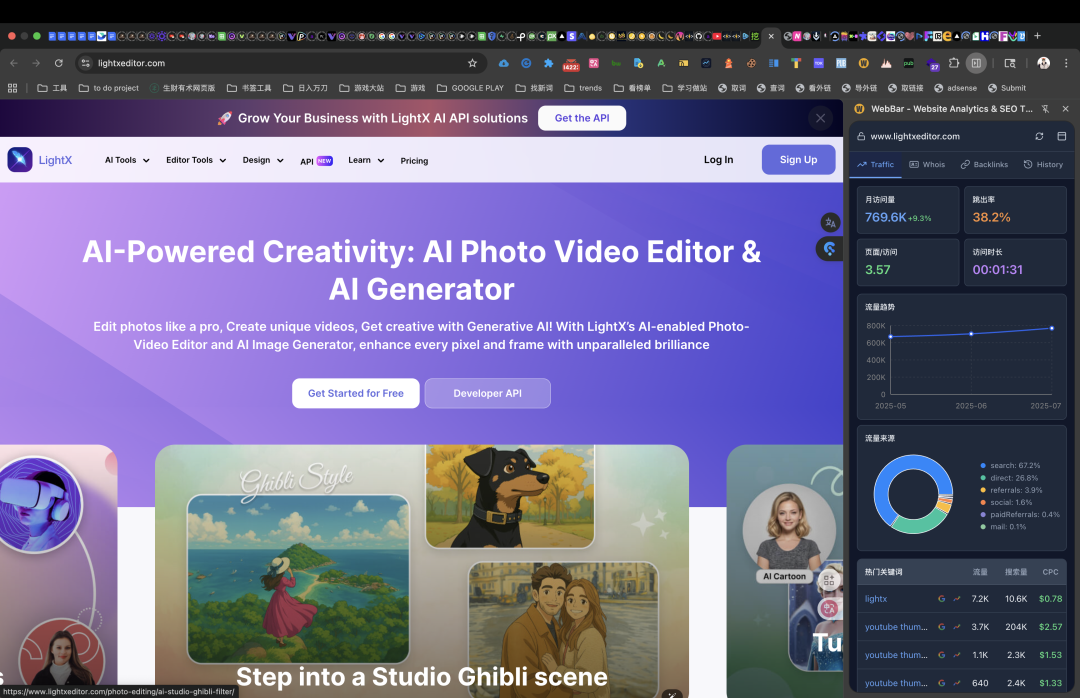Image resolution: width=1080 pixels, height=698 pixels.
Task: Click the $2.57 CPC value
Action: coord(1050,627)
